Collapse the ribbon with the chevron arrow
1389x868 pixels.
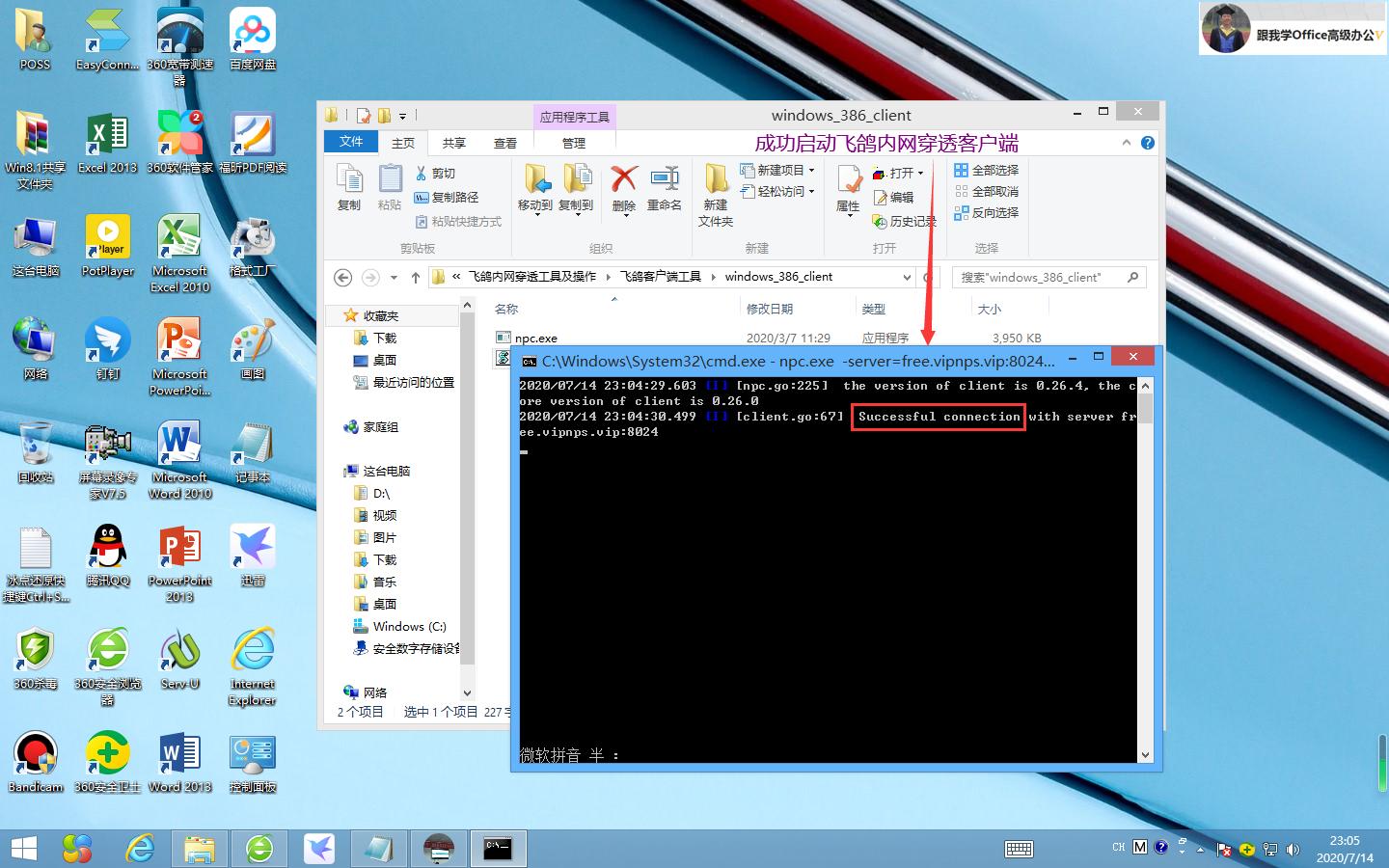tap(1126, 142)
